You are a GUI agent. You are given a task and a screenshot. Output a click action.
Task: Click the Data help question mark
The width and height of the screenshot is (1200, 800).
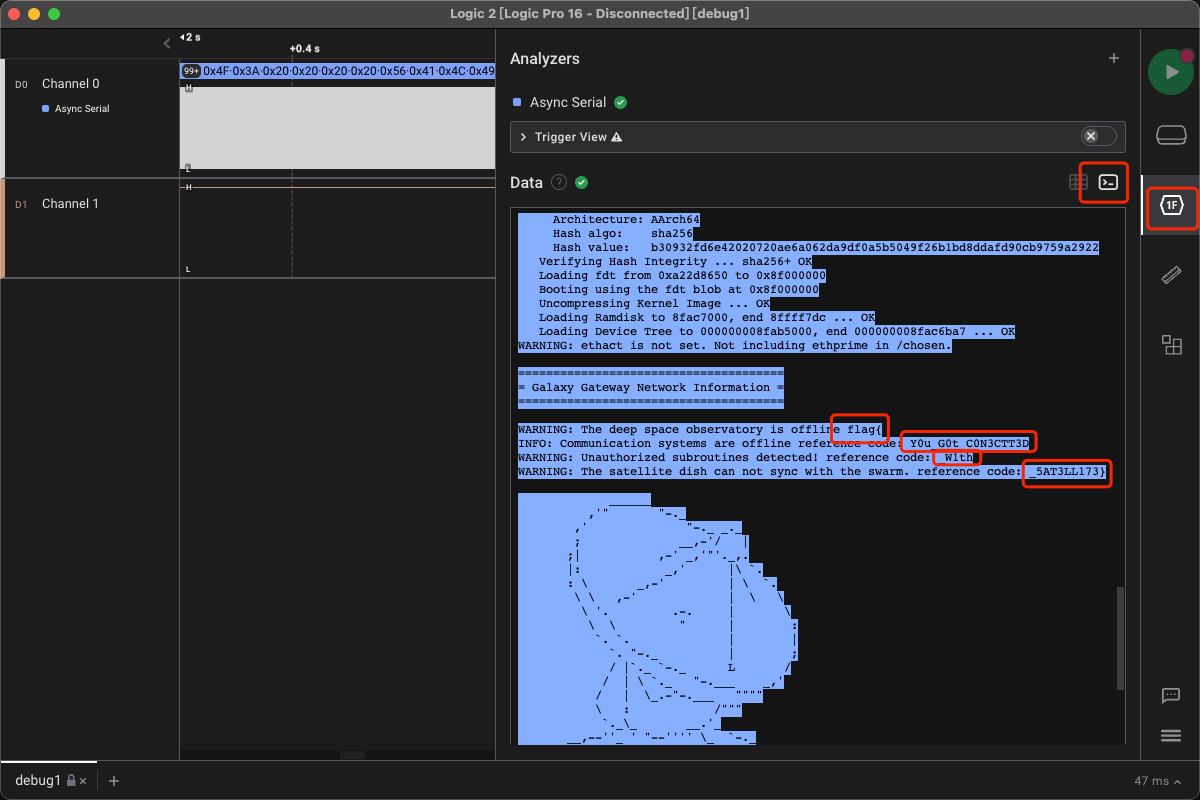[559, 182]
